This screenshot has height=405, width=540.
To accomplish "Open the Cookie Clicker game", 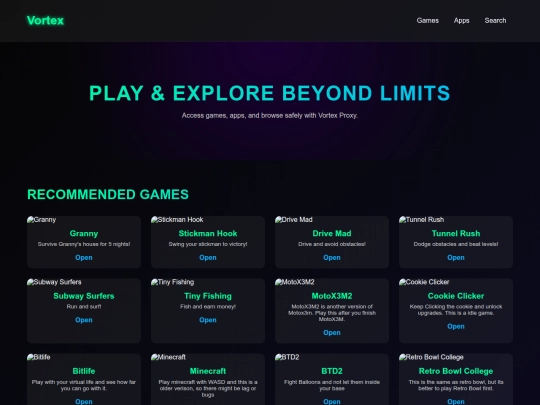I will coord(456,326).
